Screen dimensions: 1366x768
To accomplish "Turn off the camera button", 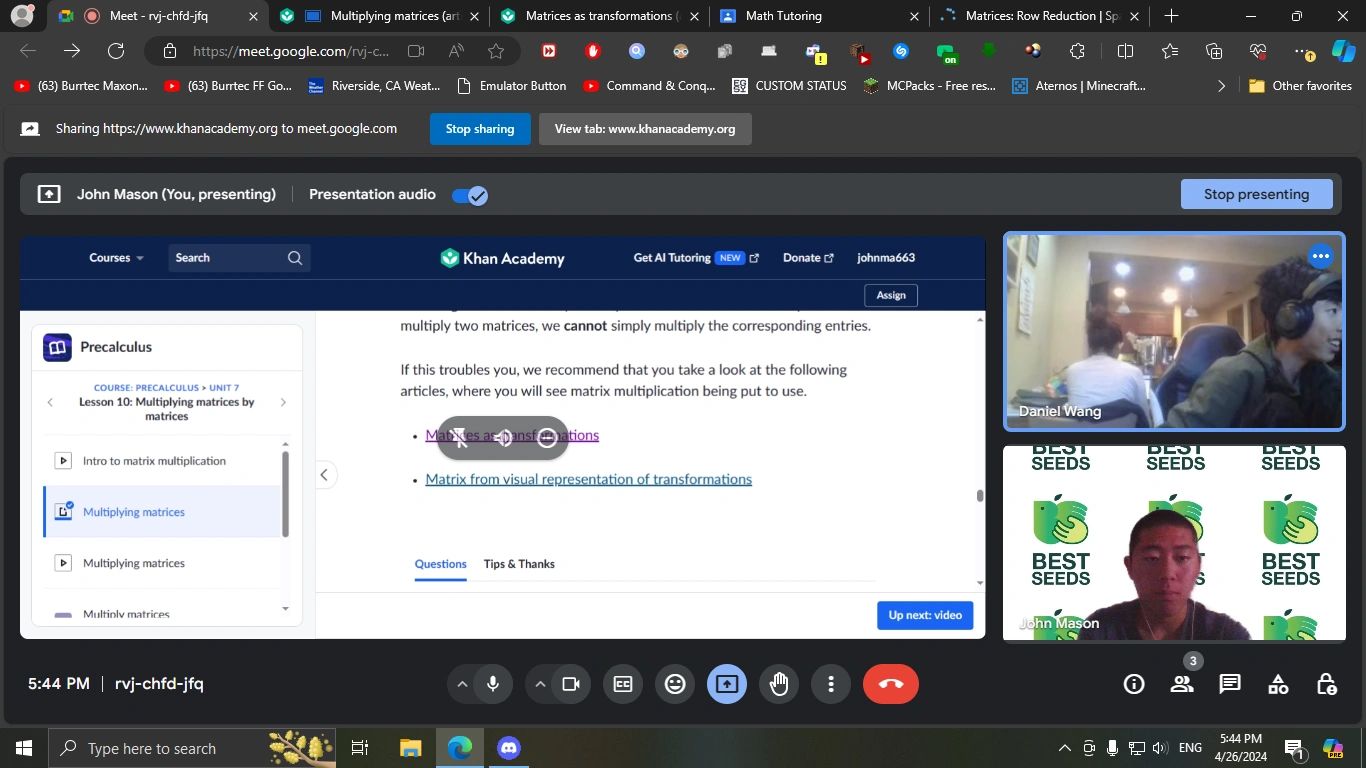I will pyautogui.click(x=571, y=684).
